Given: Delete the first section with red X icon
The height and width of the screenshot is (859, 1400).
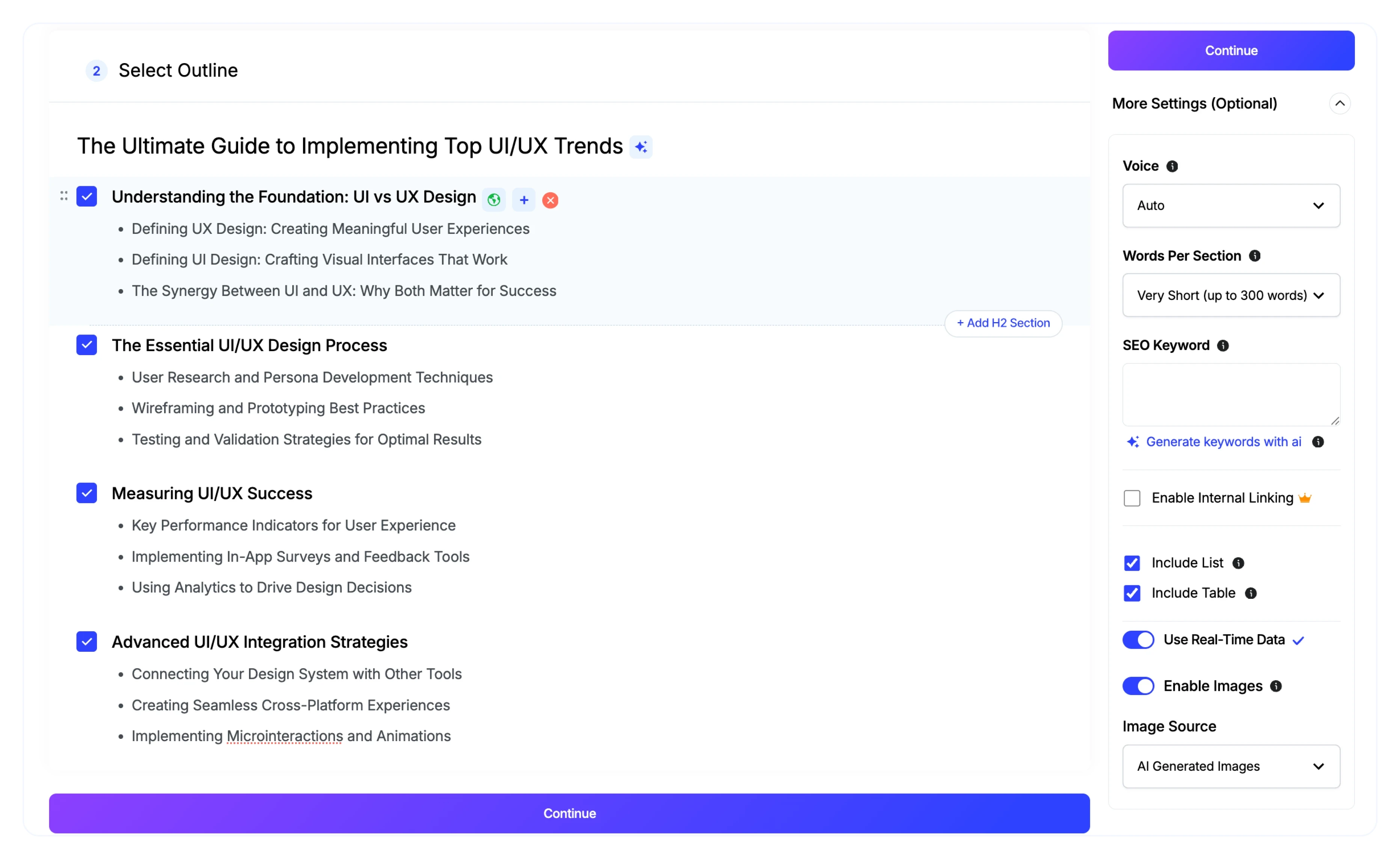Looking at the screenshot, I should pos(550,200).
